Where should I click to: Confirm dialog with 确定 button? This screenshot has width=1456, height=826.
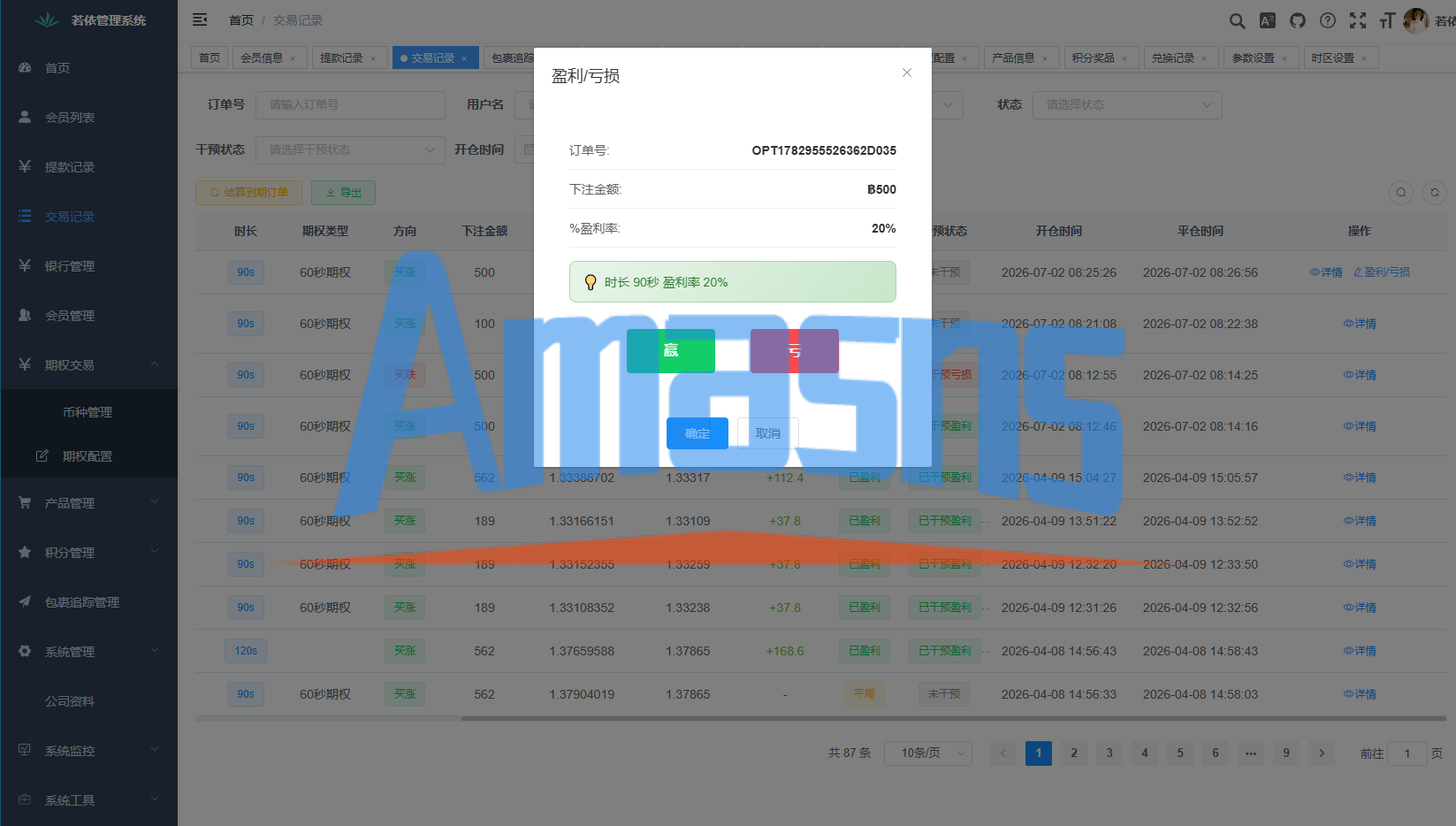coord(698,433)
